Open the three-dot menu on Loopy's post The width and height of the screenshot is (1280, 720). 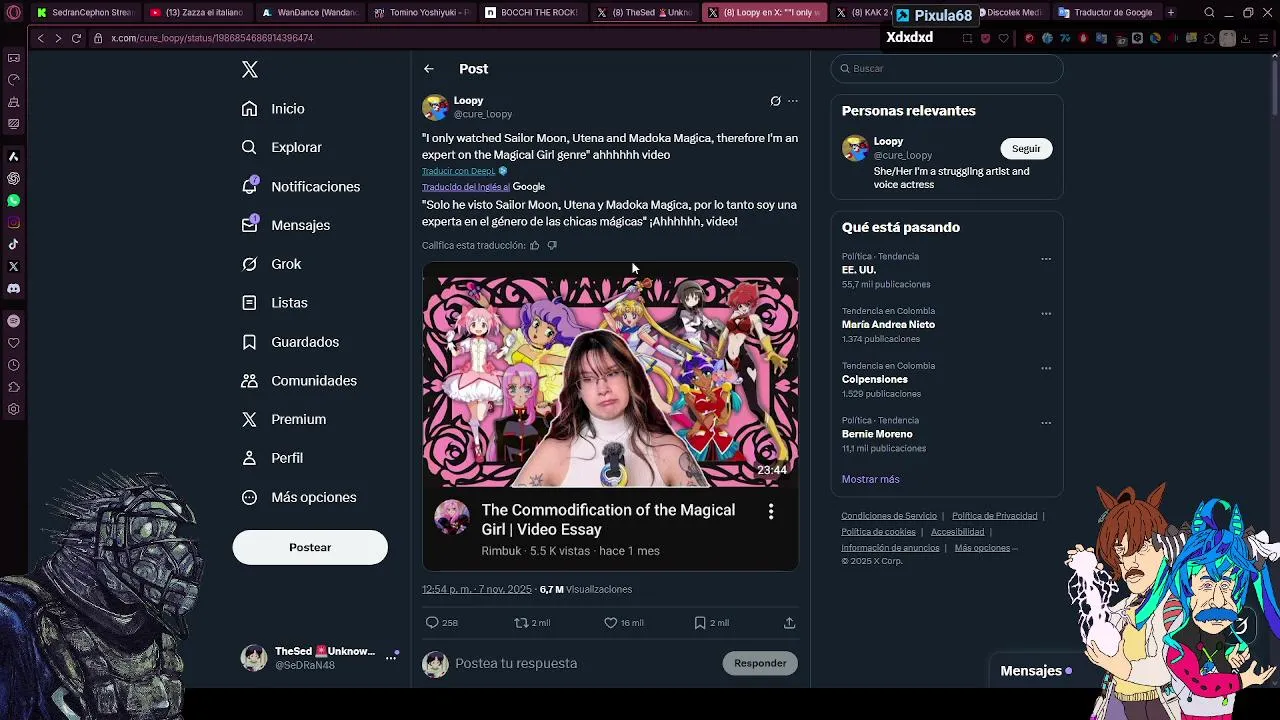click(793, 101)
